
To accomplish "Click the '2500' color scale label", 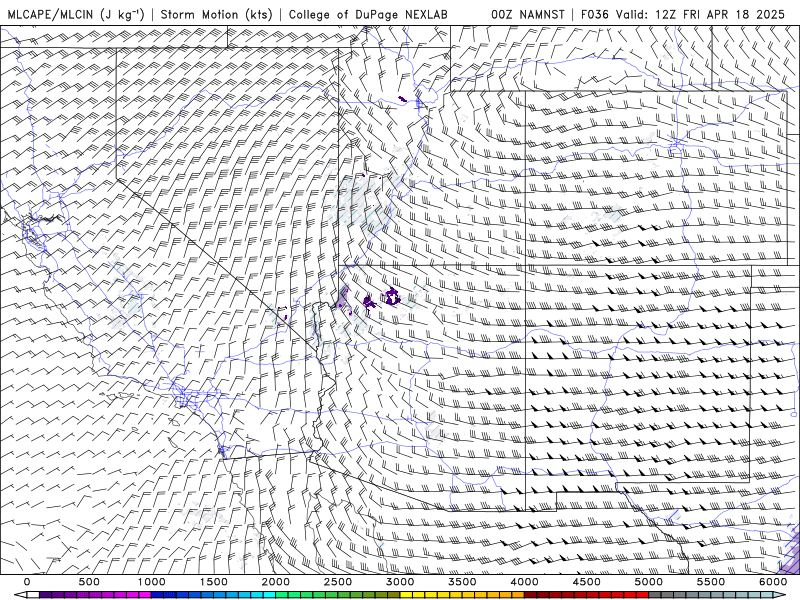I will [x=338, y=582].
